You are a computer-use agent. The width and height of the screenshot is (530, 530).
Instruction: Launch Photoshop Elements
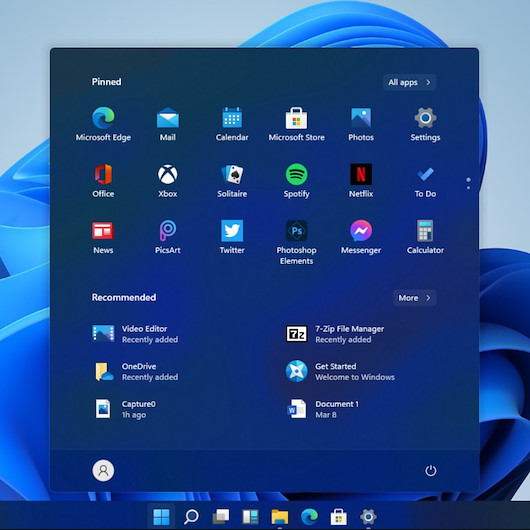[x=296, y=242]
